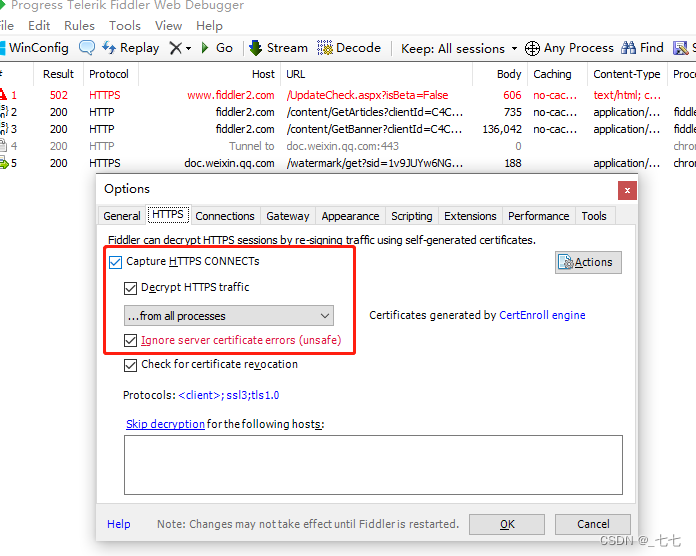This screenshot has width=696, height=556.
Task: Open the View menu
Action: point(168,26)
